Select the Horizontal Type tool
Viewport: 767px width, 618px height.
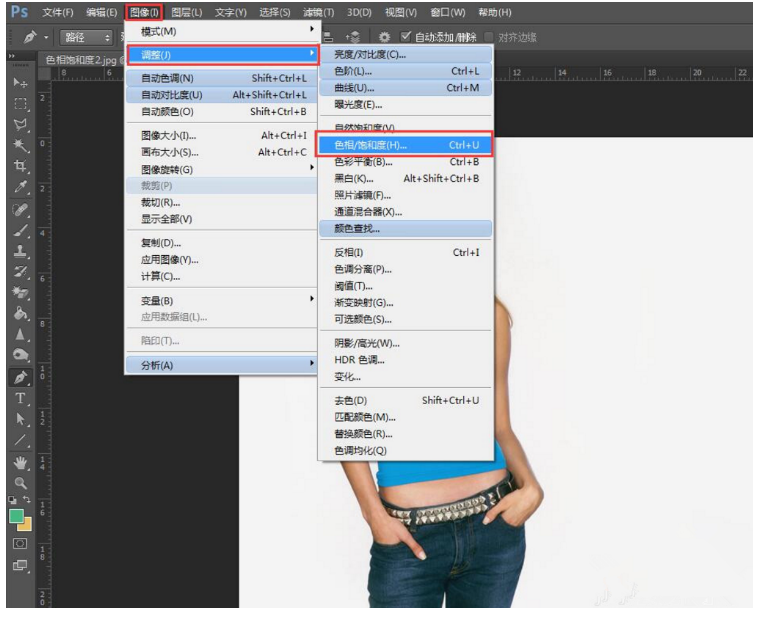(x=20, y=398)
